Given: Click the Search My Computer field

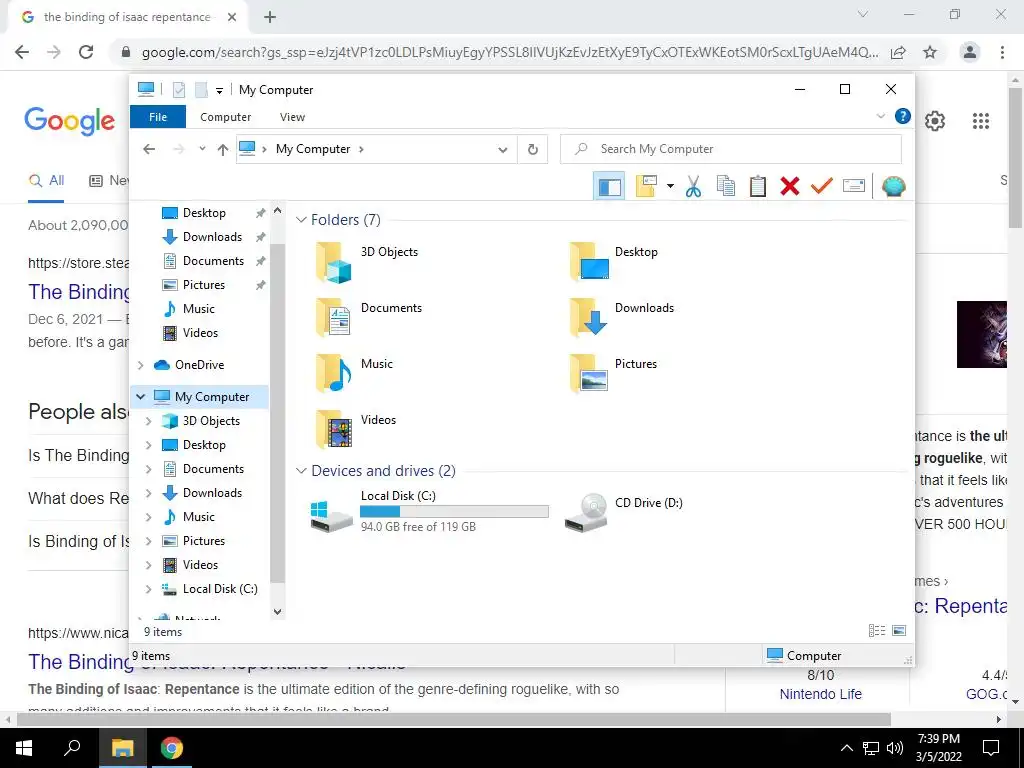Looking at the screenshot, I should (731, 149).
